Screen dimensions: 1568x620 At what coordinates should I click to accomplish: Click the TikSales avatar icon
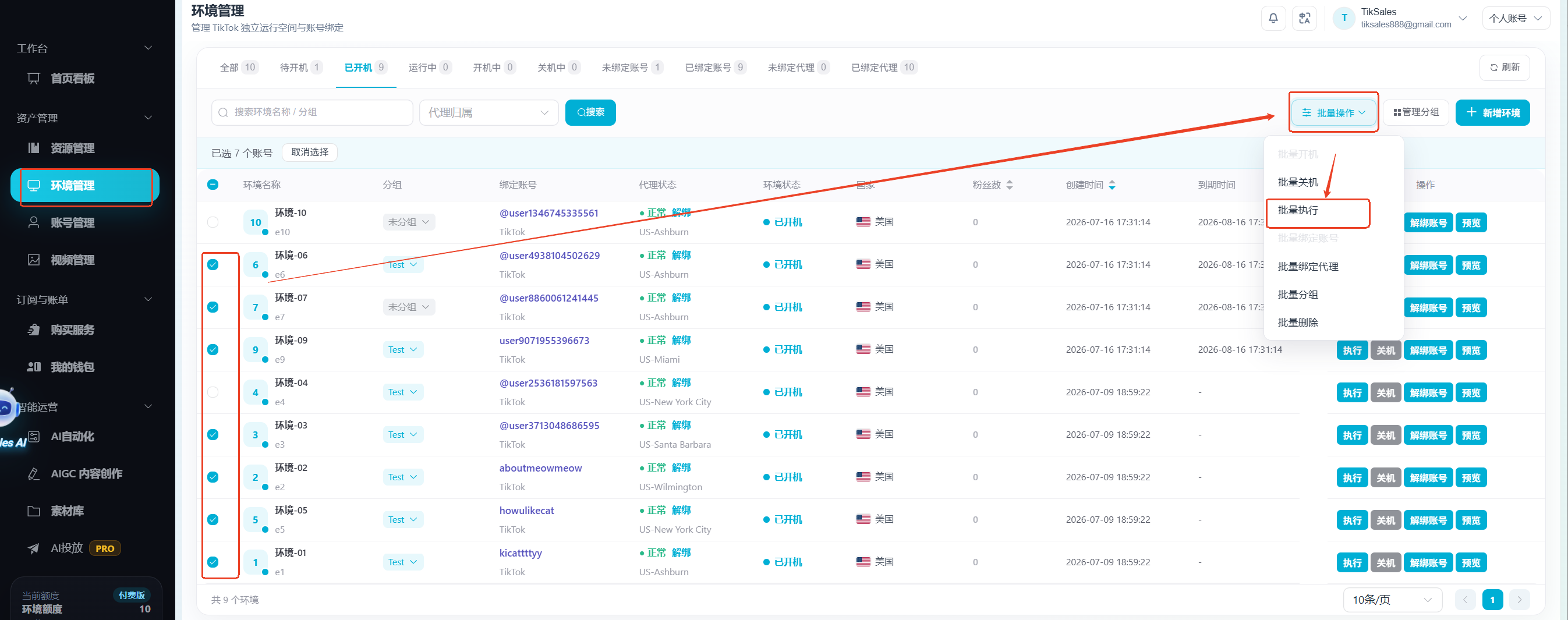click(1344, 18)
